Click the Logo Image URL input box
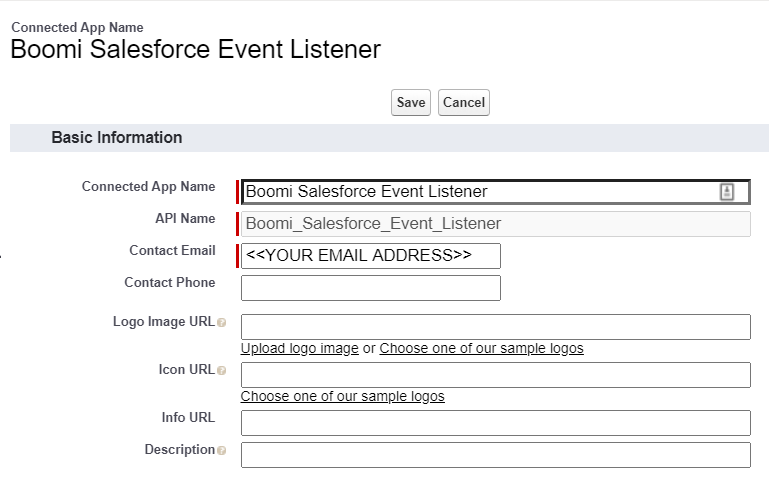Image resolution: width=769 pixels, height=480 pixels. (495, 327)
